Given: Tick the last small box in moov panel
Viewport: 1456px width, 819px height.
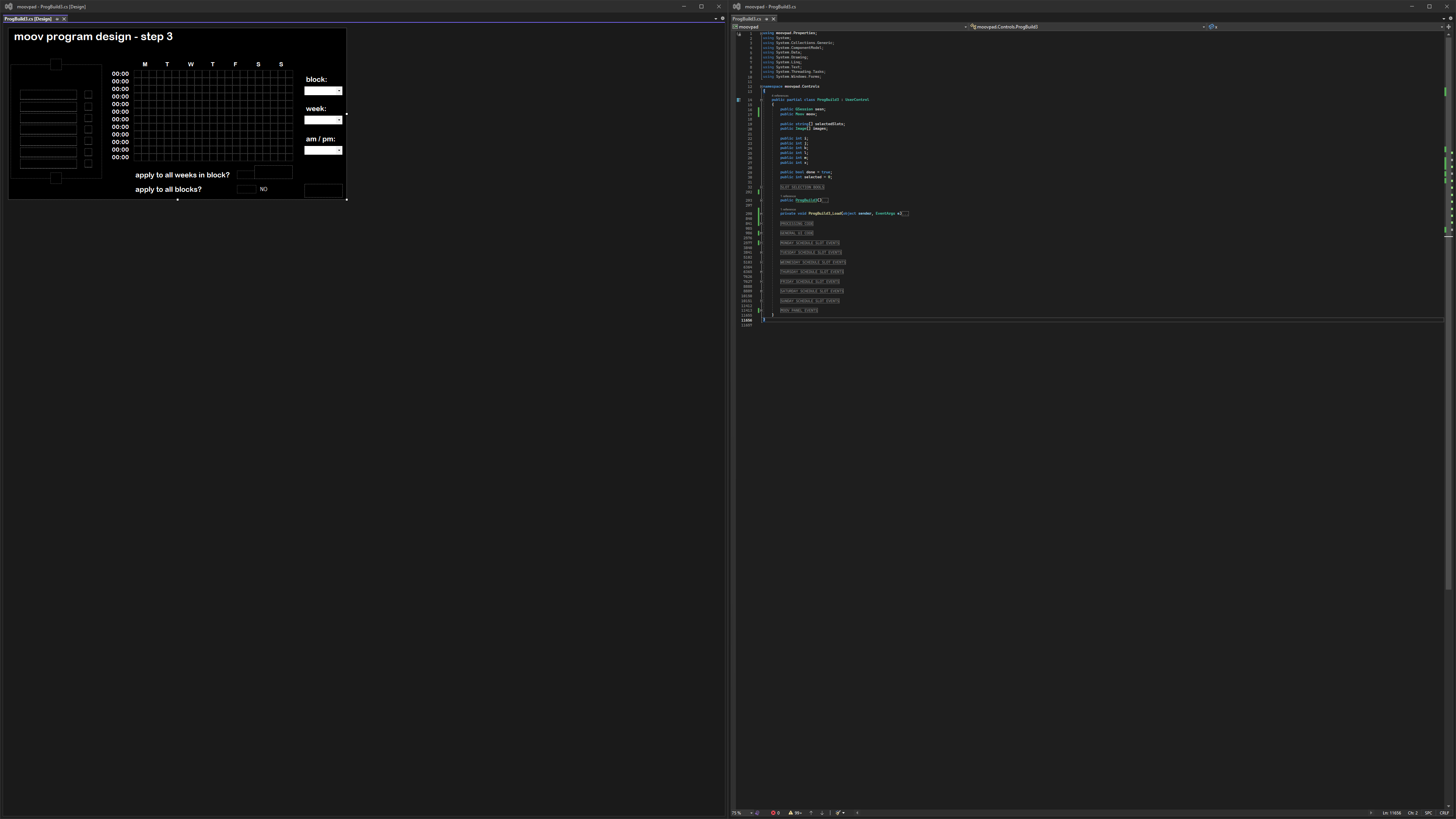Looking at the screenshot, I should point(88,163).
